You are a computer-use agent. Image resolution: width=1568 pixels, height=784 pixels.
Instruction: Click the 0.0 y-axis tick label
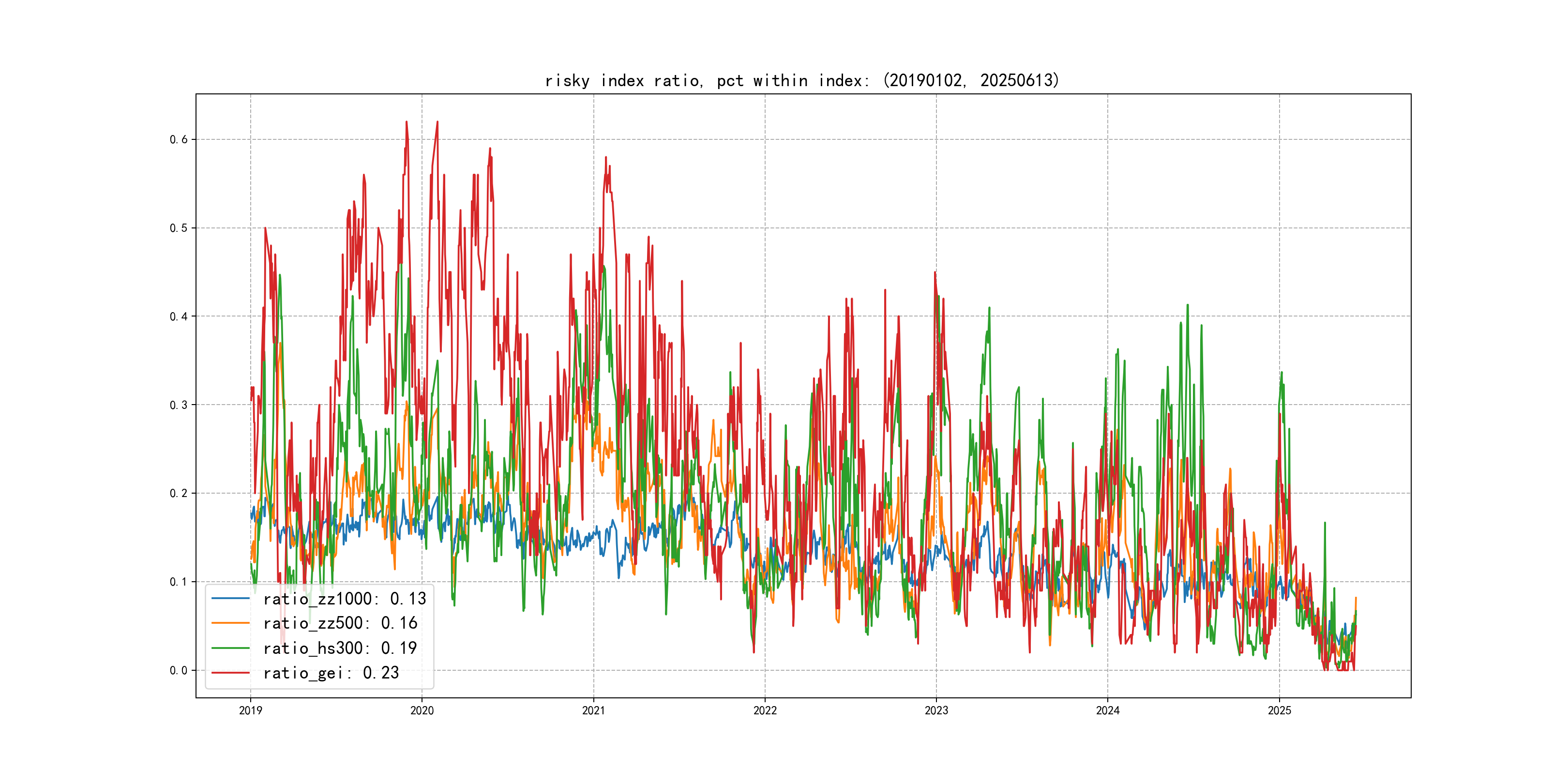point(179,670)
